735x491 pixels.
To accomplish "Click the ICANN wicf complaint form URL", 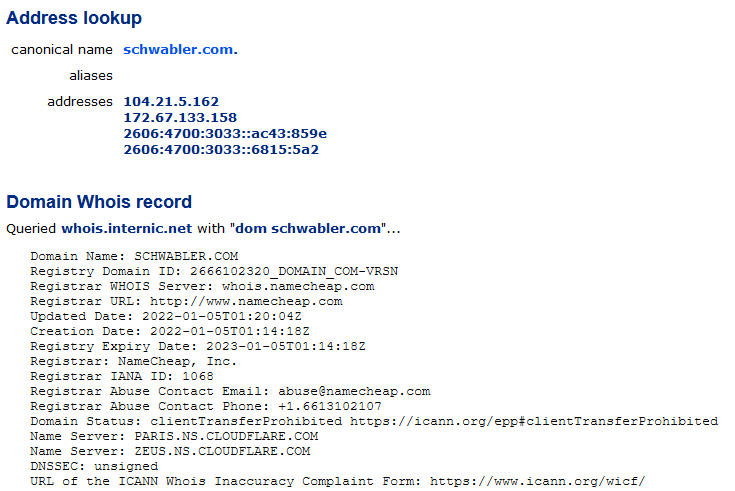I will (538, 481).
